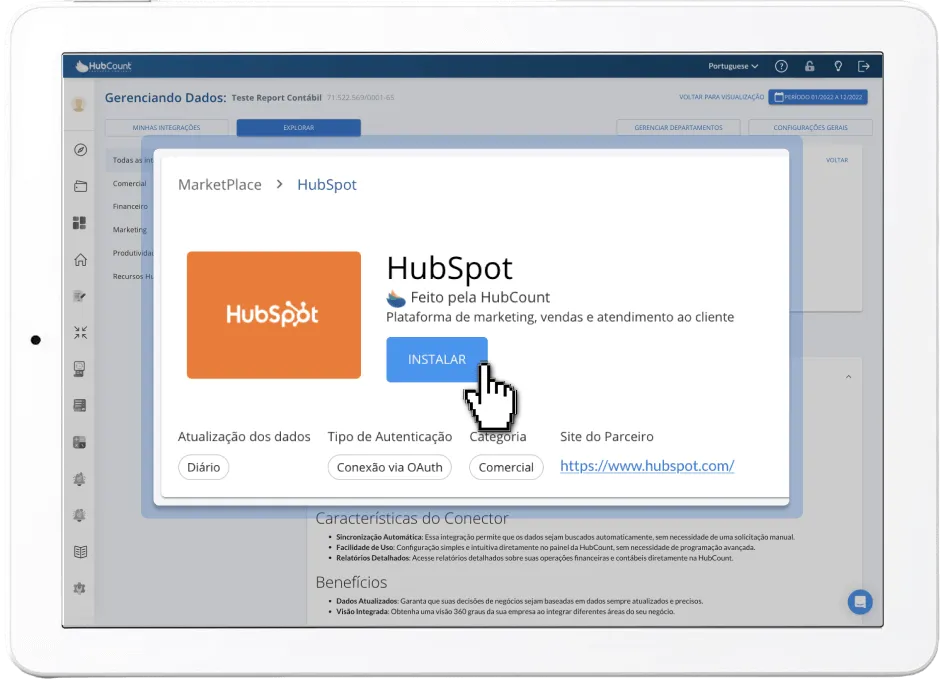Click the orange HubSpot logo tile

[x=273, y=315]
